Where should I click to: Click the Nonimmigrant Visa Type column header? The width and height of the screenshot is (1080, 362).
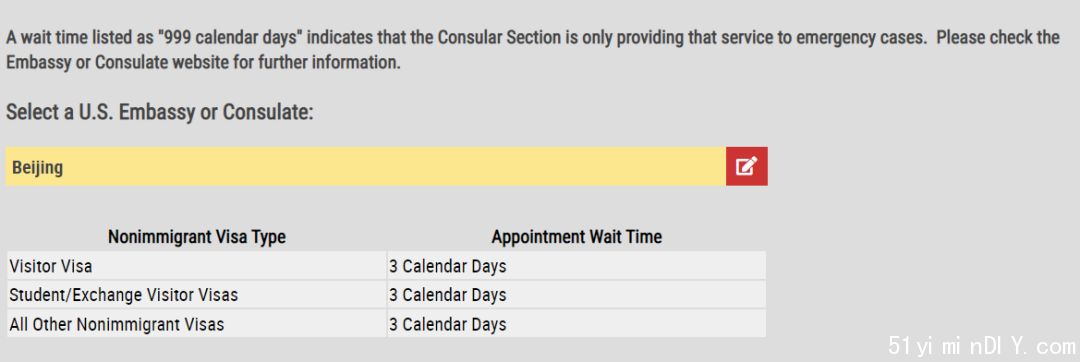(197, 237)
